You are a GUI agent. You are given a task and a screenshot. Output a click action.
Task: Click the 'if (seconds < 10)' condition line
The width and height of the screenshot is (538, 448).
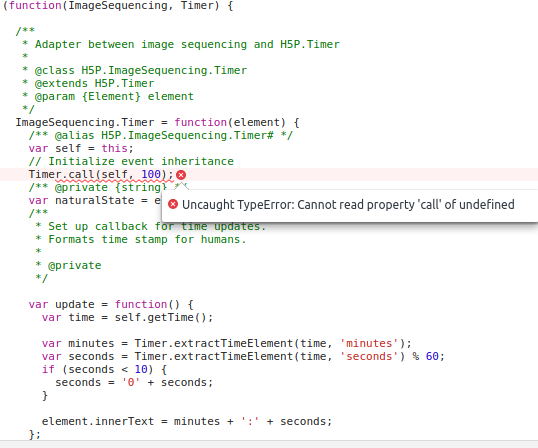tap(104, 369)
